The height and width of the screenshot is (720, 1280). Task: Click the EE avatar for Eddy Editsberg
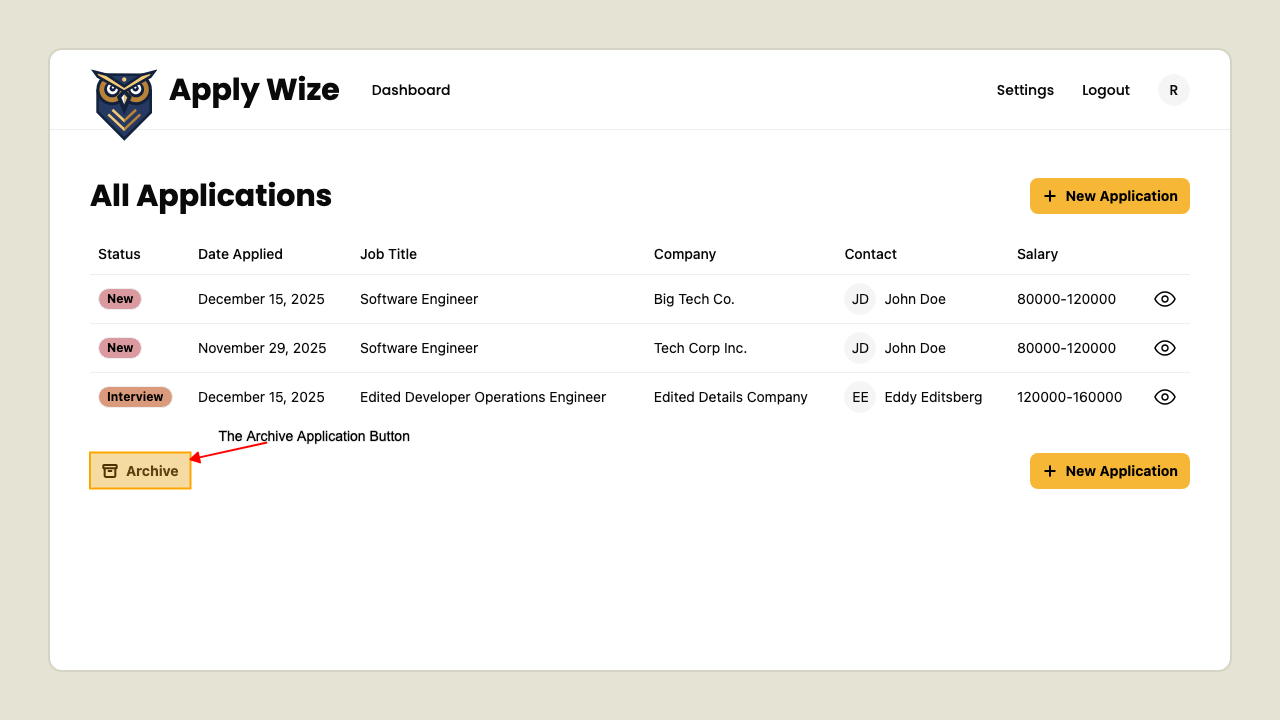pos(860,397)
